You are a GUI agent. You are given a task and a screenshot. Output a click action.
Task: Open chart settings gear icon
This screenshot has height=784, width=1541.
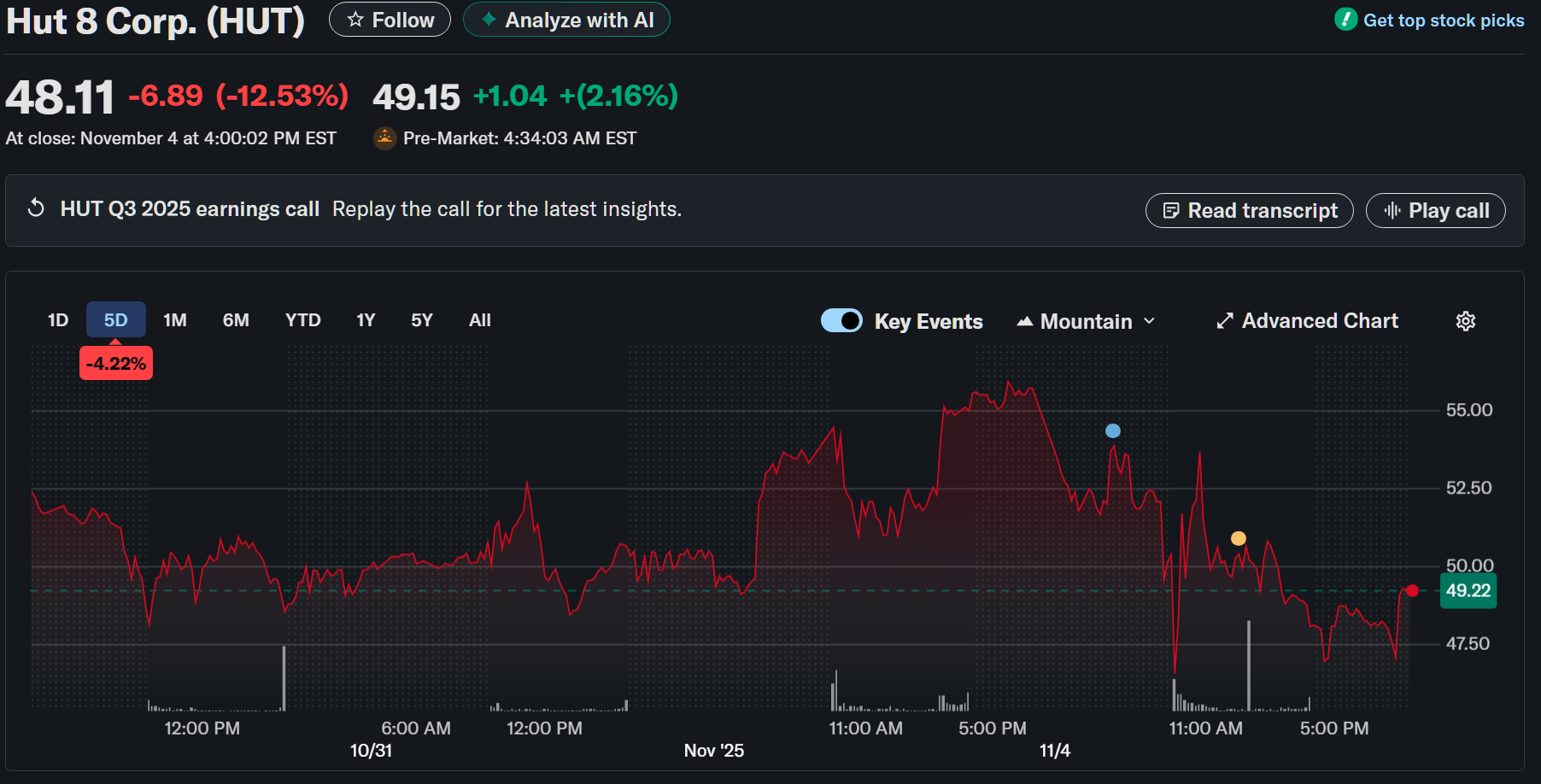tap(1465, 321)
